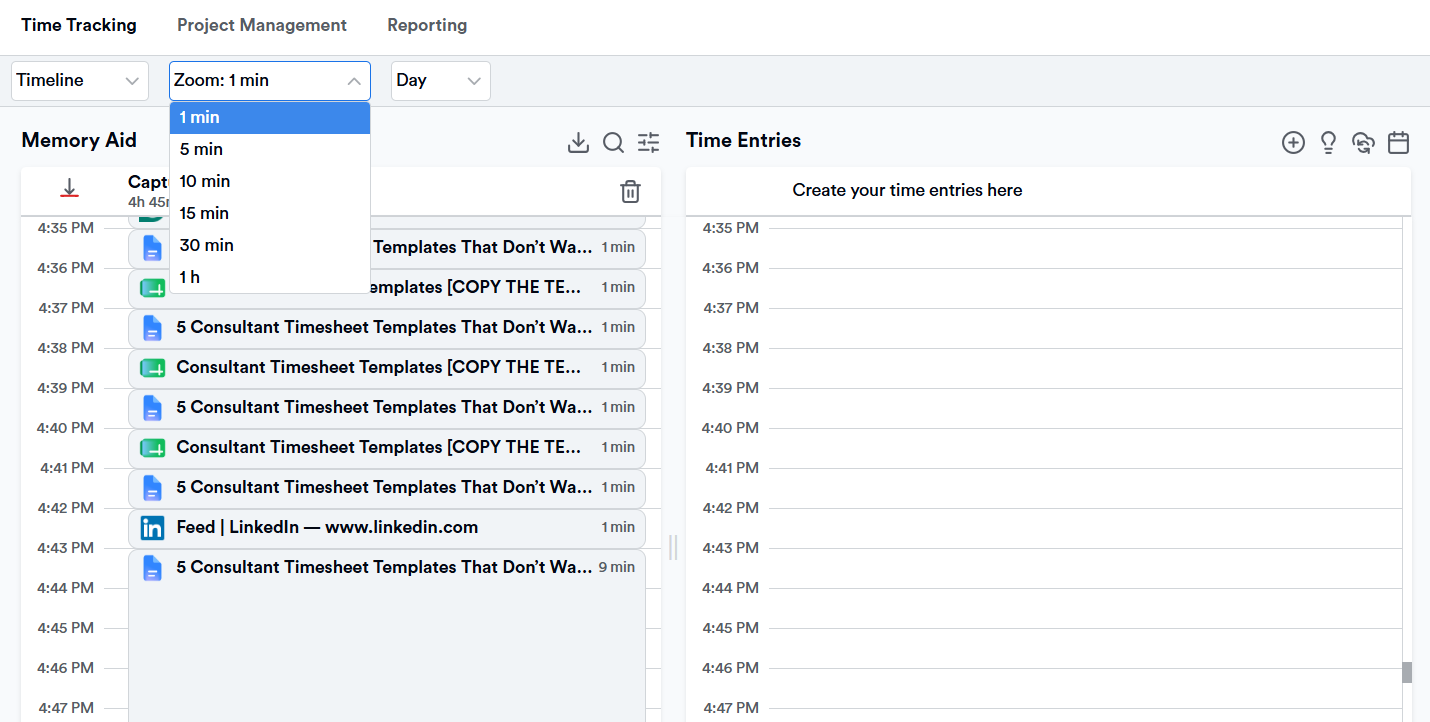Select 5 min zoom option
The height and width of the screenshot is (722, 1430).
[x=270, y=149]
